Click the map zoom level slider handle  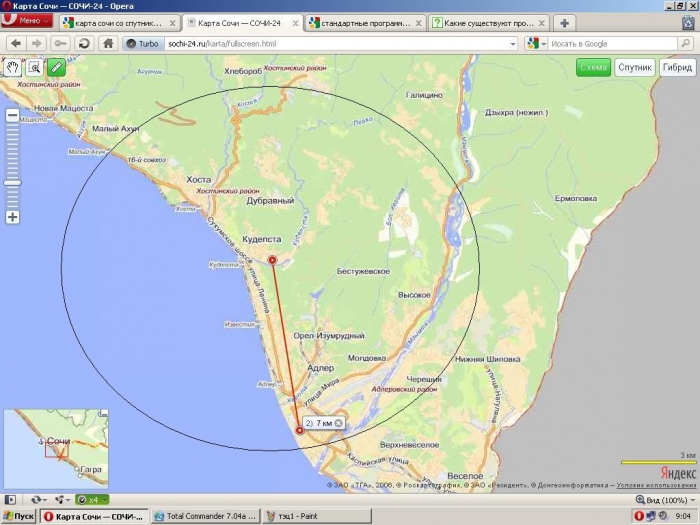pos(13,182)
